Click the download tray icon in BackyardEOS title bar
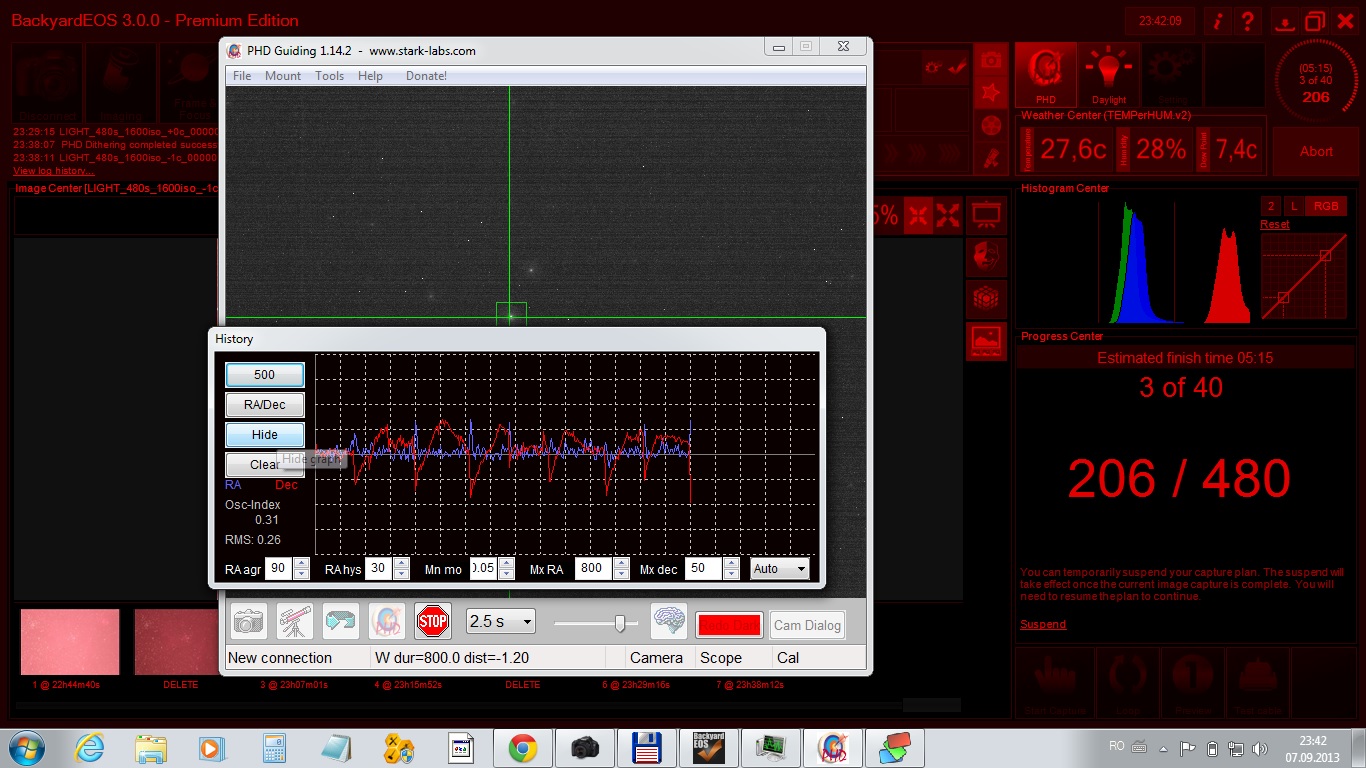 (x=1286, y=21)
